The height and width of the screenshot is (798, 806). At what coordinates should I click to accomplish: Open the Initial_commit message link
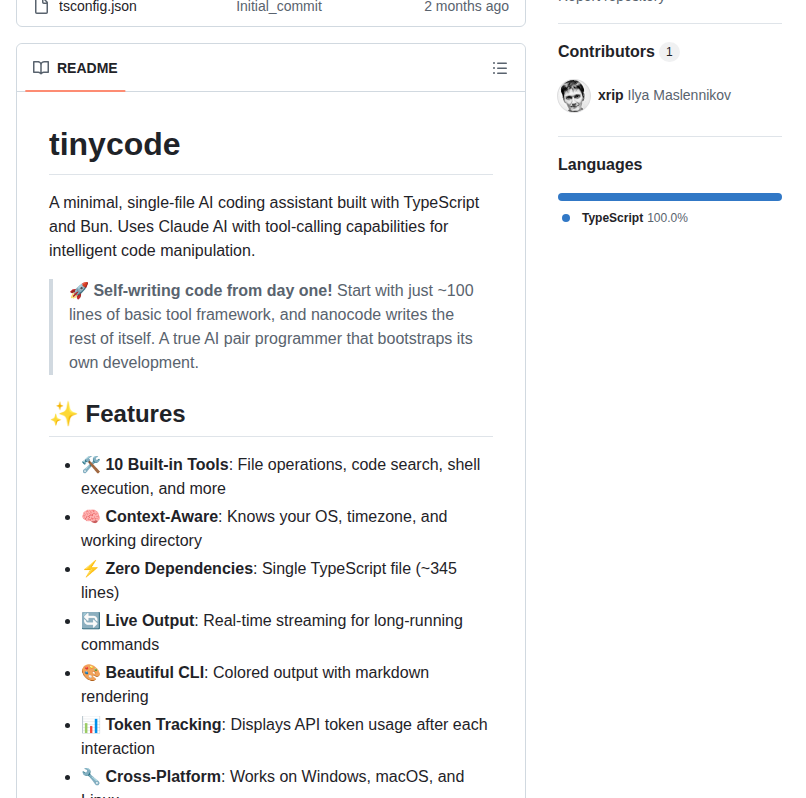[x=279, y=7]
